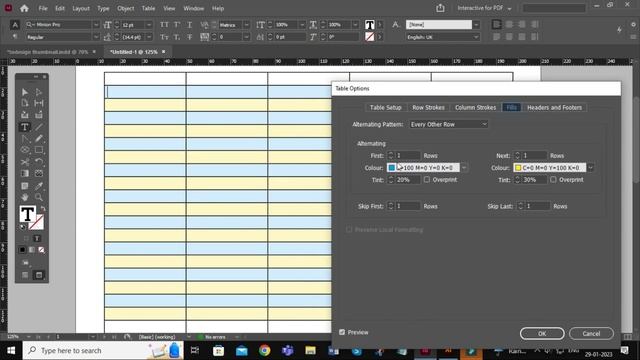This screenshot has height=360, width=640.
Task: Open font family Minion Pro dropdown
Action: click(96, 25)
